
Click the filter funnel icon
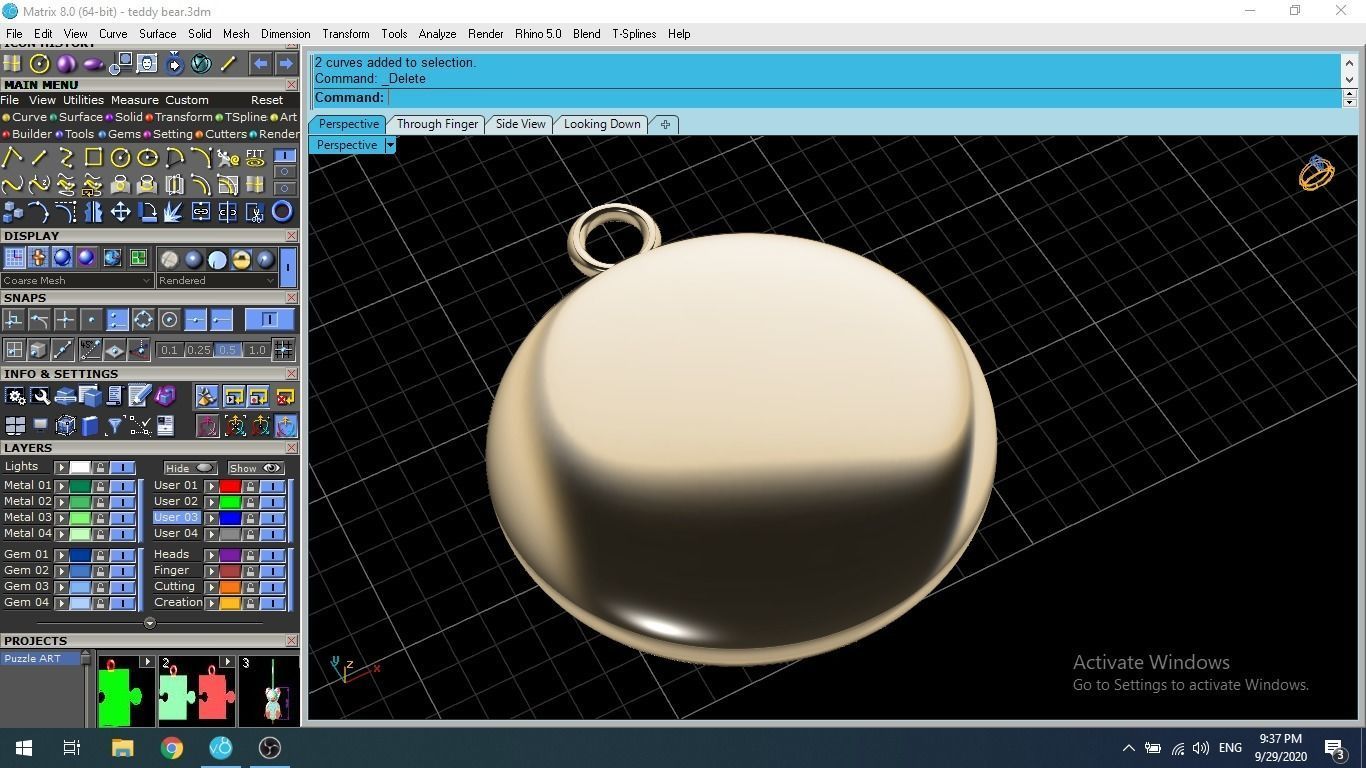click(115, 426)
